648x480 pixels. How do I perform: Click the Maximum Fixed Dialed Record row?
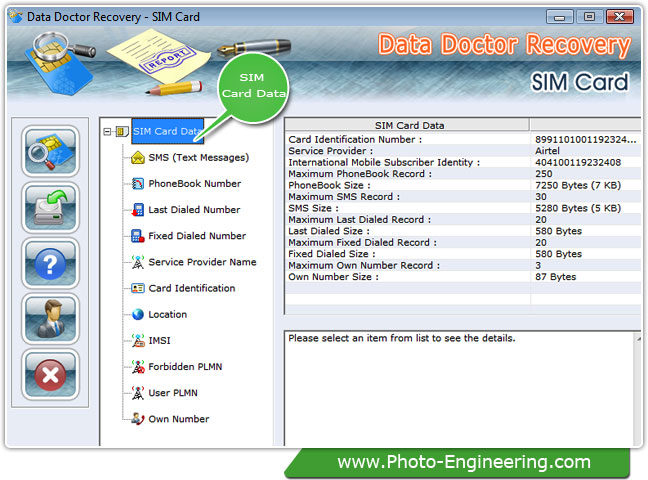pos(463,243)
